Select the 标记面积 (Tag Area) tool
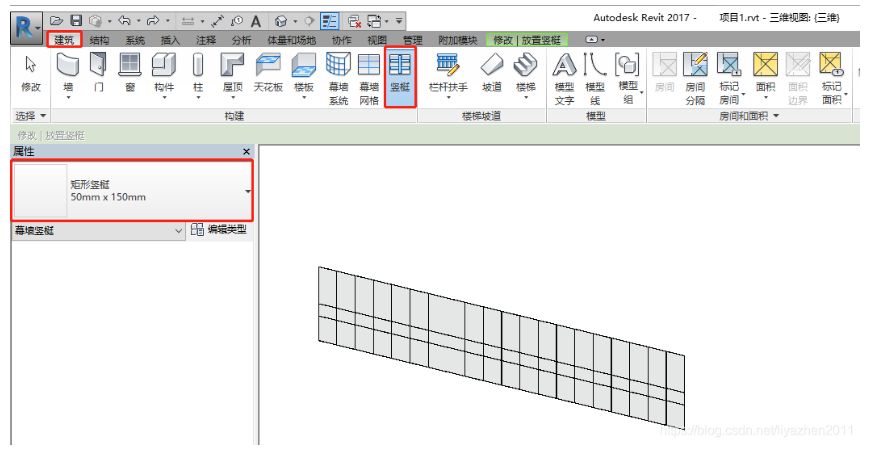Viewport: 869px width, 452px height. [832, 78]
